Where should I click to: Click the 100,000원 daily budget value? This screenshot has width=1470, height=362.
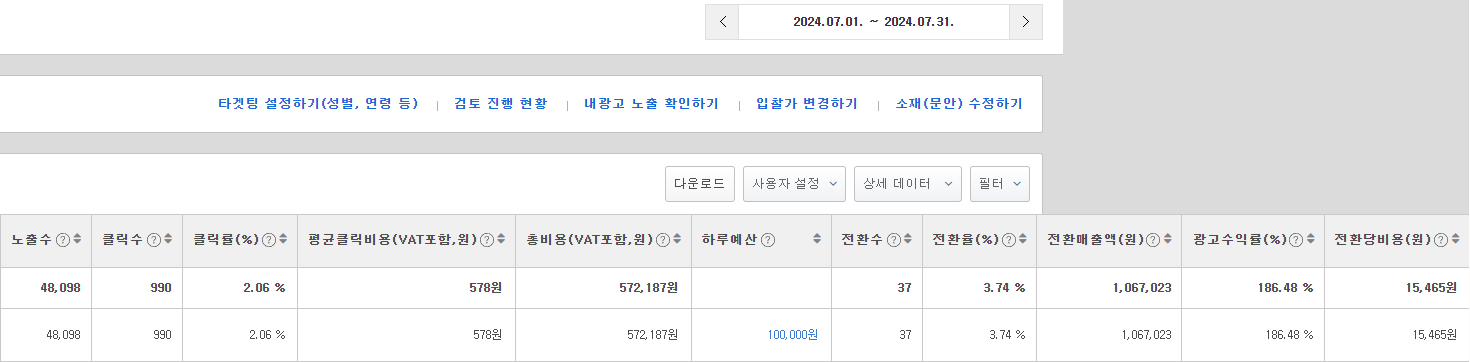[793, 335]
